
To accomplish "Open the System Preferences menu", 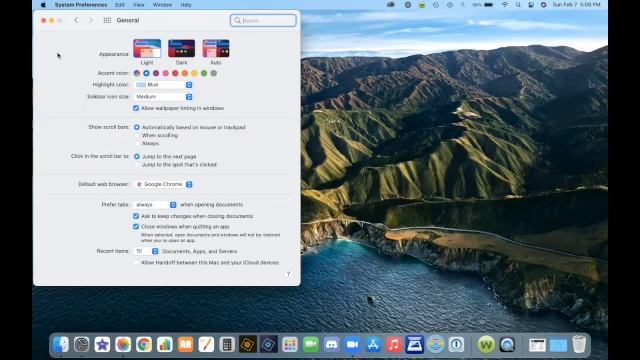I will pyautogui.click(x=81, y=5).
